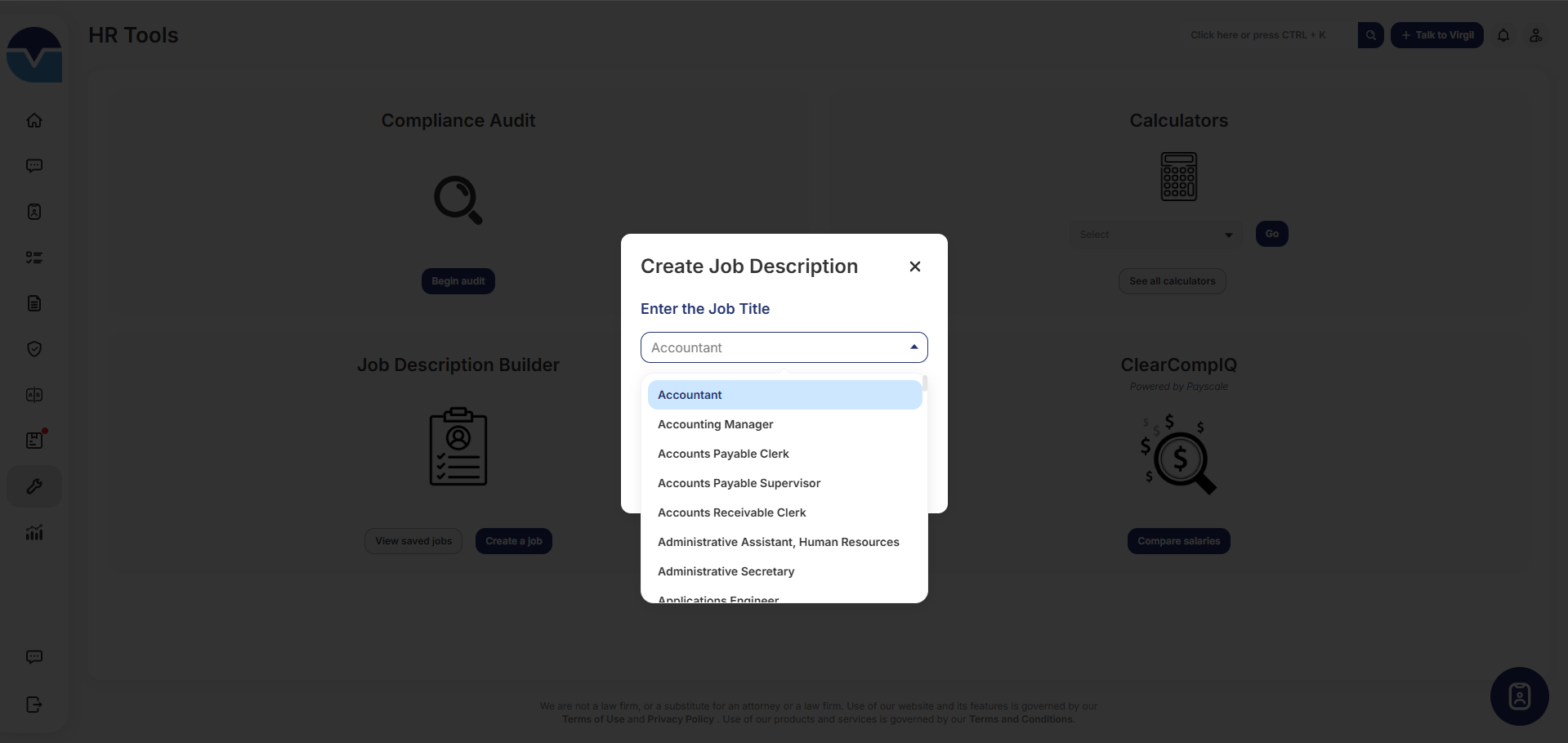Click the Job Title combo box field
This screenshot has height=743, width=1568.
[x=784, y=347]
